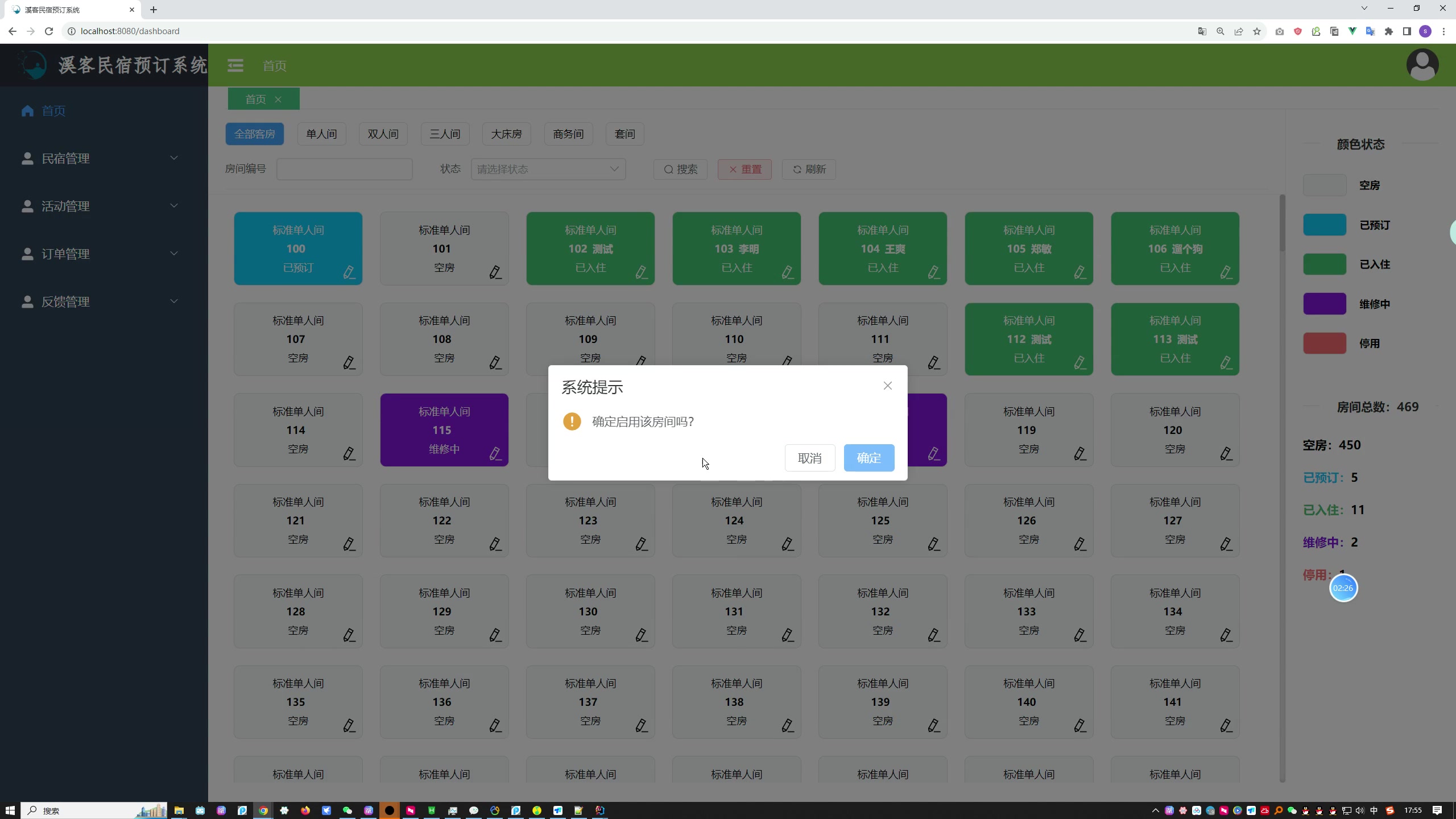
Task: Click the red 重置 button
Action: pos(744,169)
